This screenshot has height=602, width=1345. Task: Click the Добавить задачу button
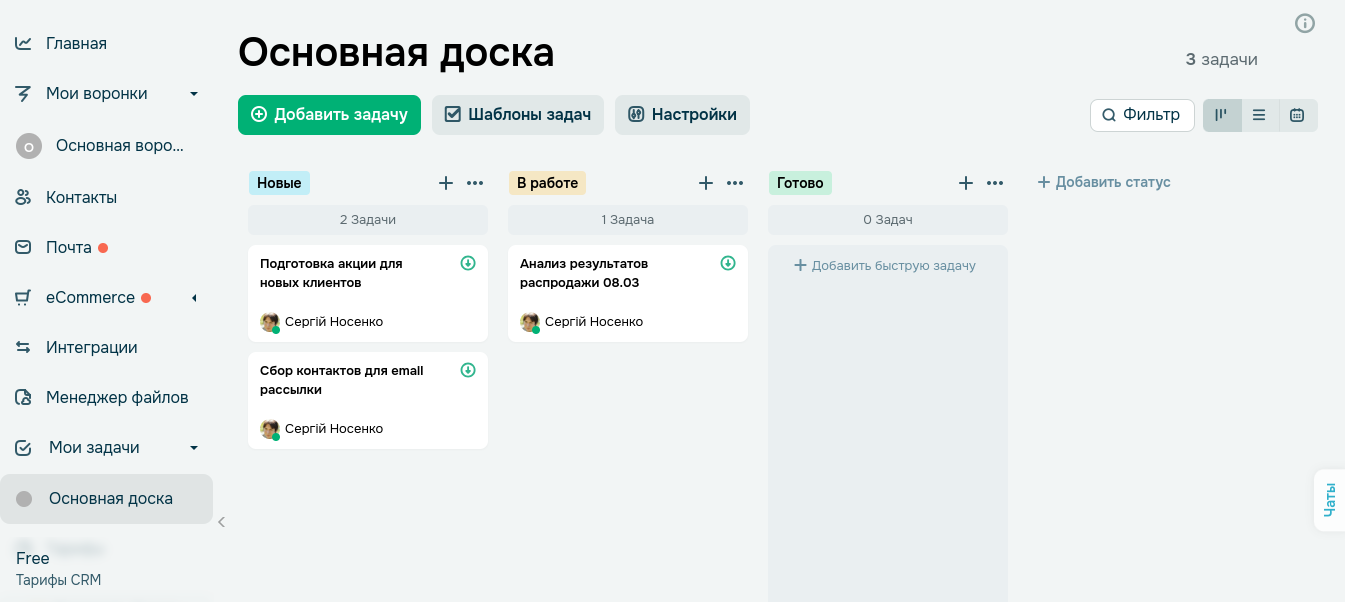[x=329, y=115]
